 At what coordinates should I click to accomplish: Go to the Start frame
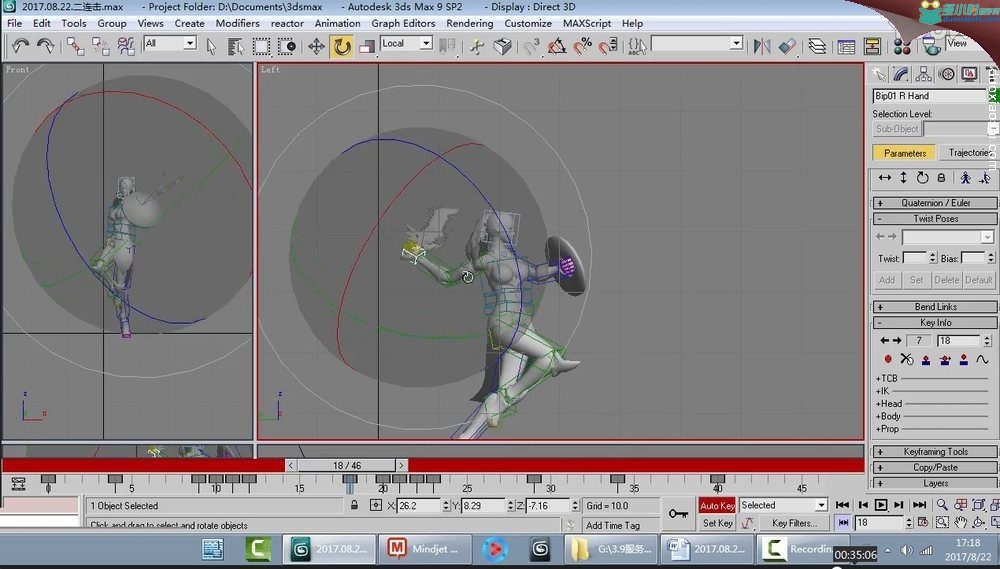click(842, 505)
